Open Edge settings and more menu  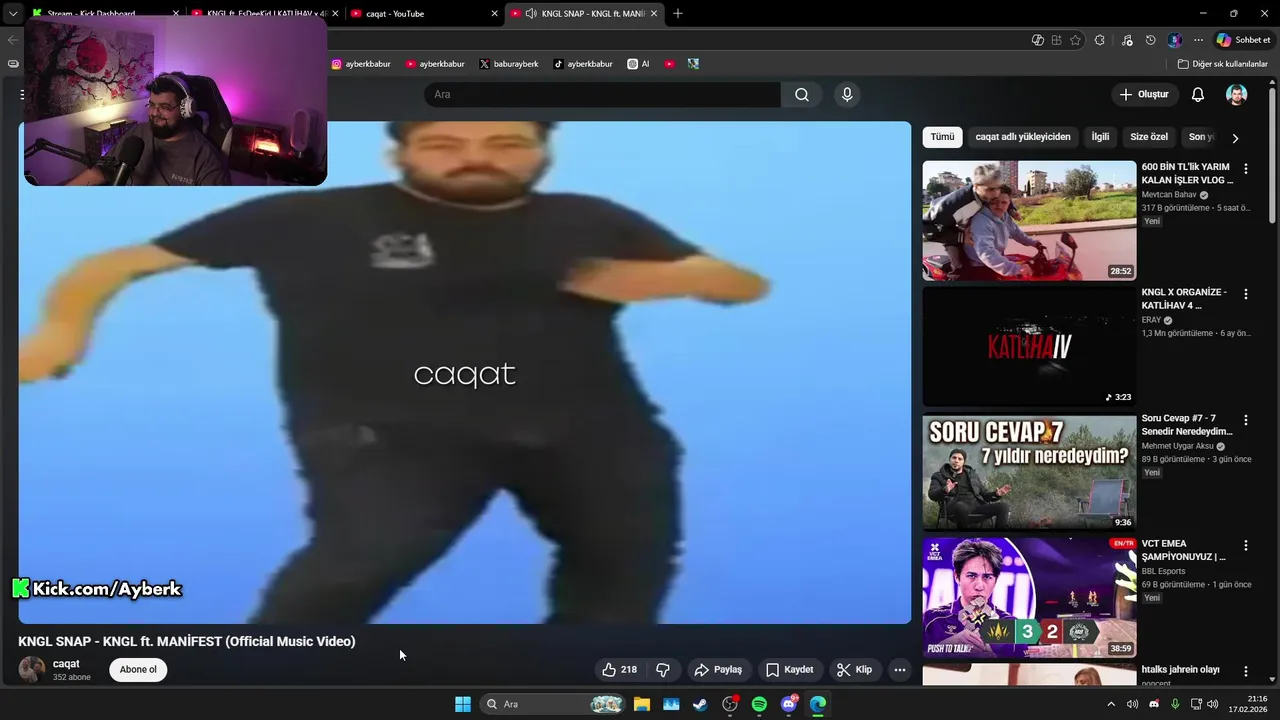1198,40
